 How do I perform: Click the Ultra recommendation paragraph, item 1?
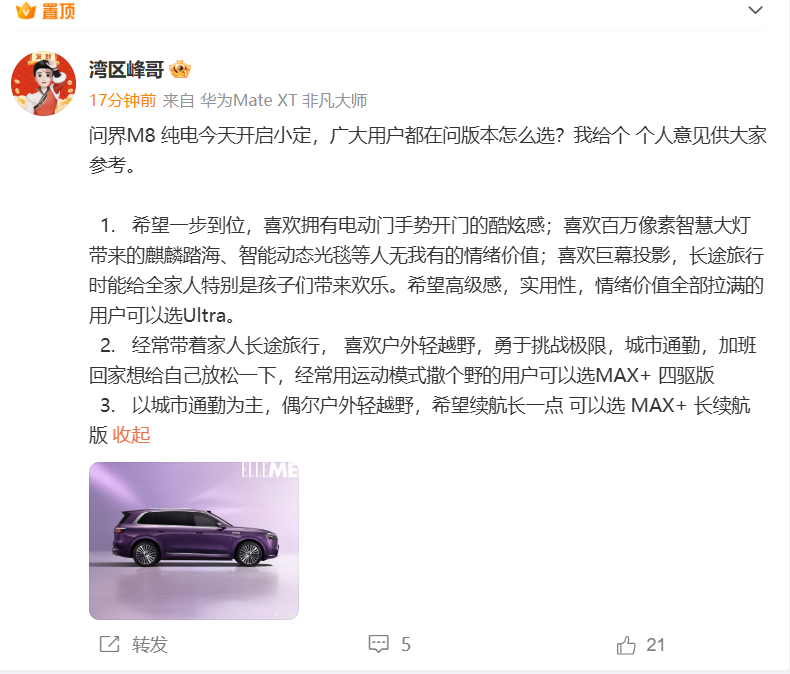(x=426, y=271)
